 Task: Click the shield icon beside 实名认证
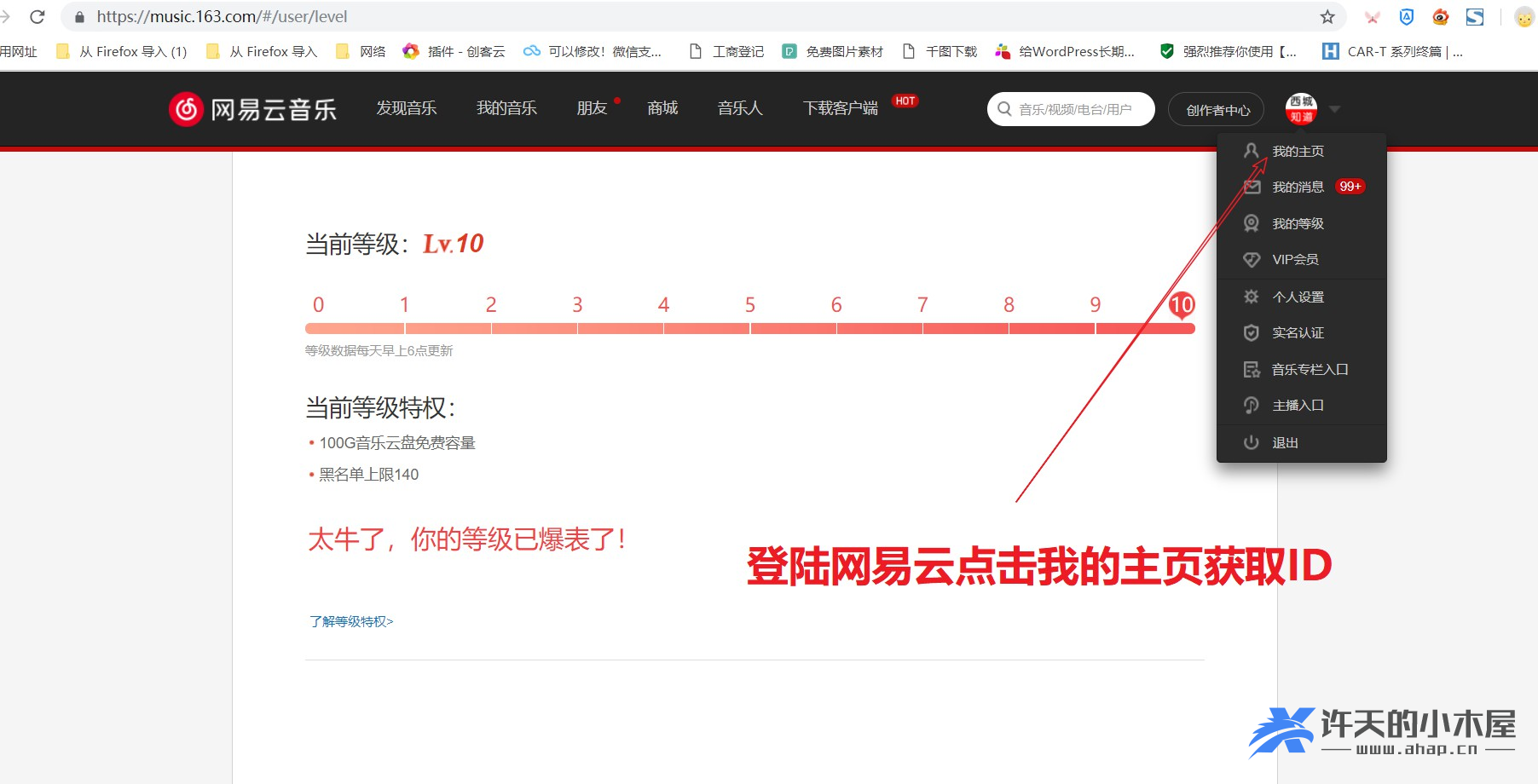click(x=1251, y=332)
